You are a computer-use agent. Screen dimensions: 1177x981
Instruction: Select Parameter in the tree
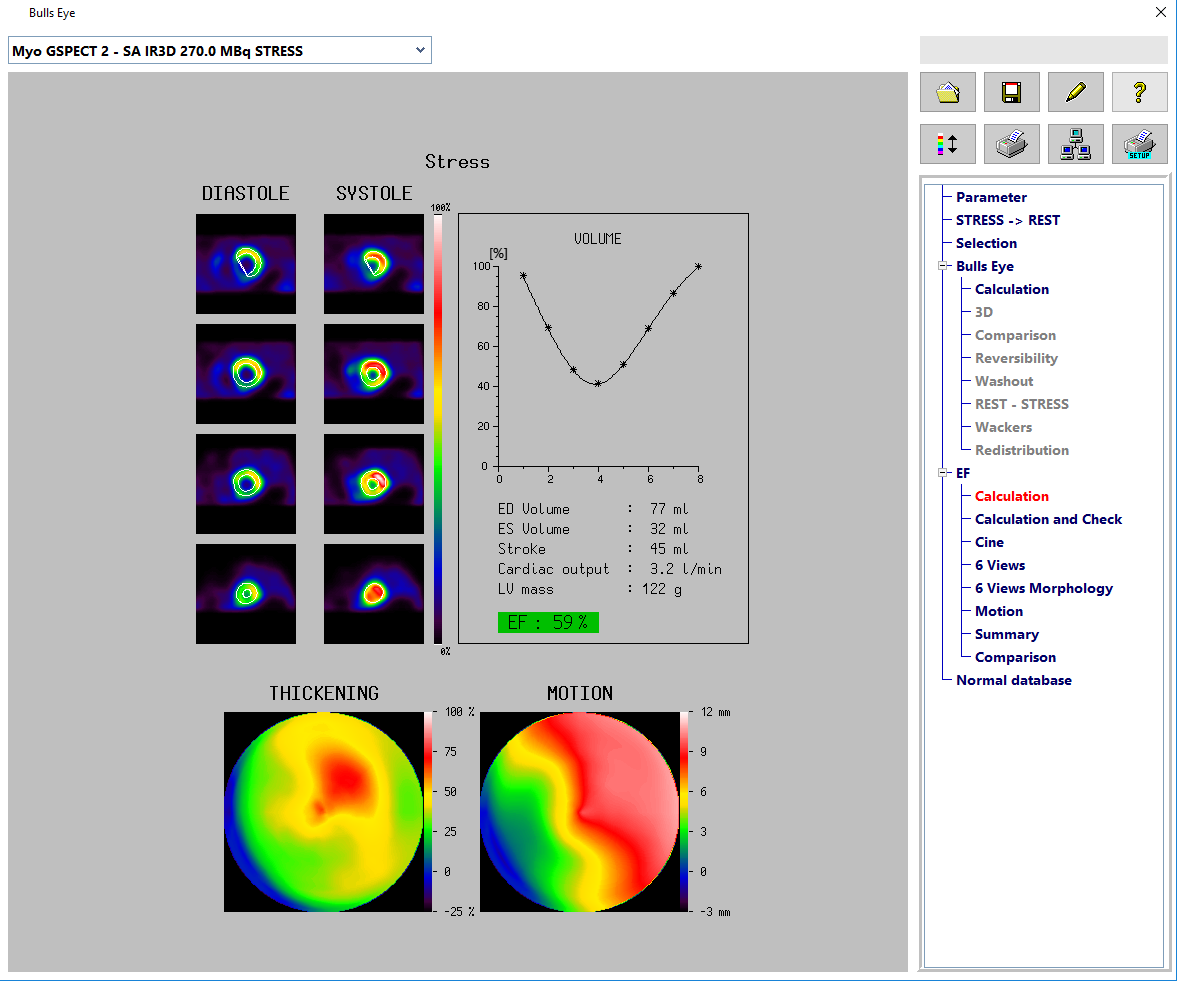click(x=991, y=197)
